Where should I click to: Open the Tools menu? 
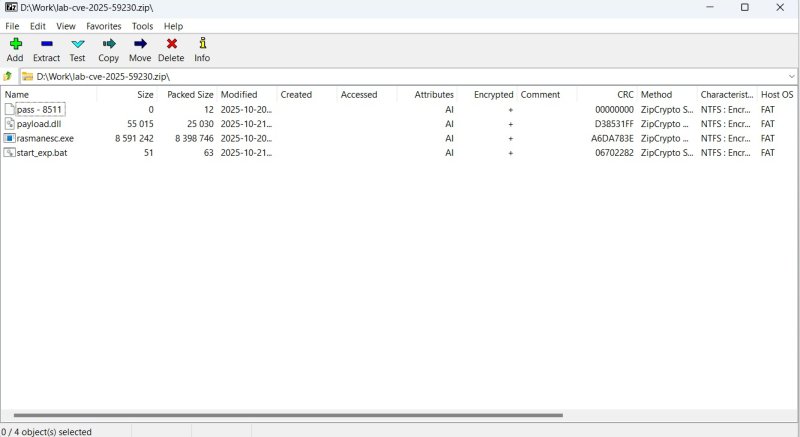coord(142,26)
